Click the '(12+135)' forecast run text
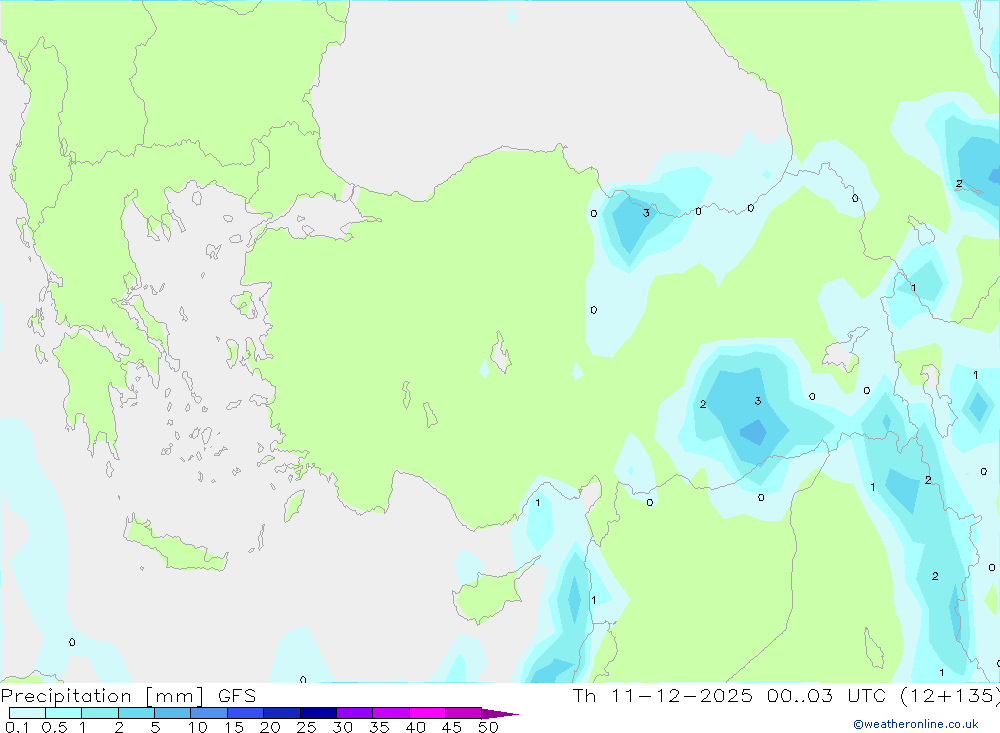This screenshot has height=733, width=1000. [x=951, y=696]
